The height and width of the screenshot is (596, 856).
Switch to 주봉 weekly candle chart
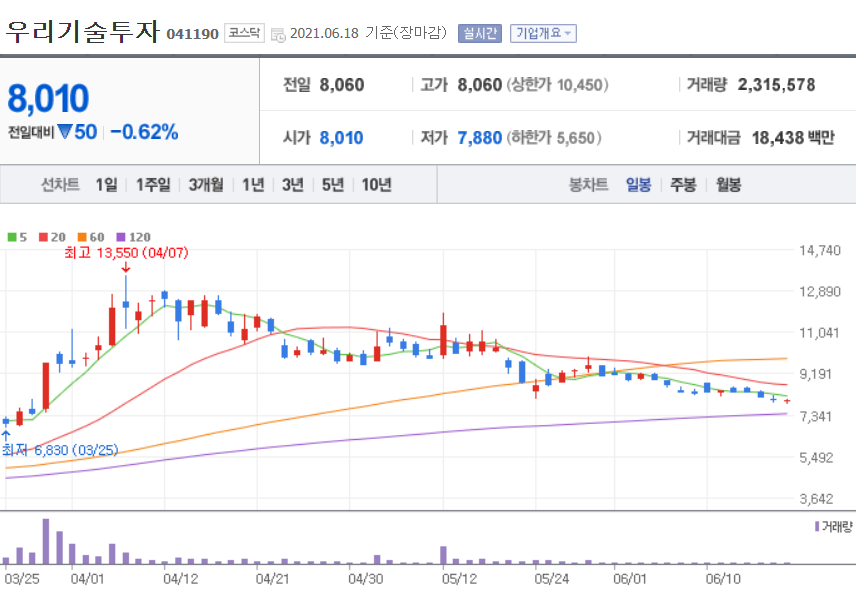point(683,185)
